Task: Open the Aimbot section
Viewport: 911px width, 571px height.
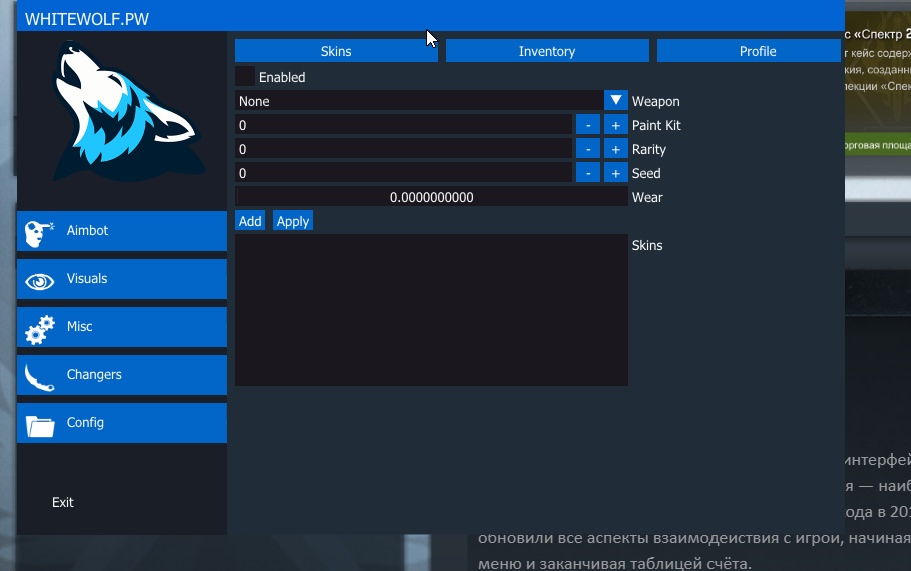Action: [121, 231]
